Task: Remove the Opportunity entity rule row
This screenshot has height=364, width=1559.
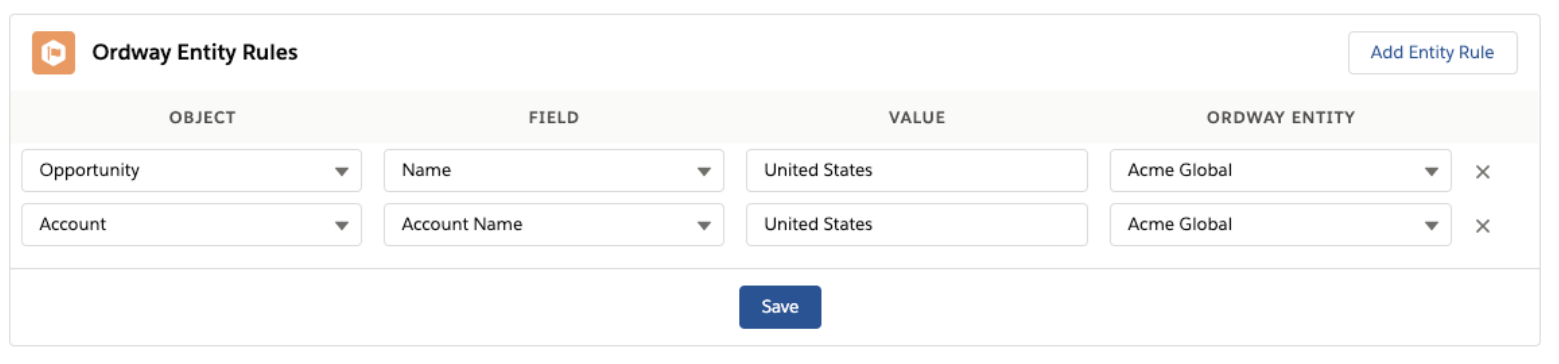Action: 1483,171
